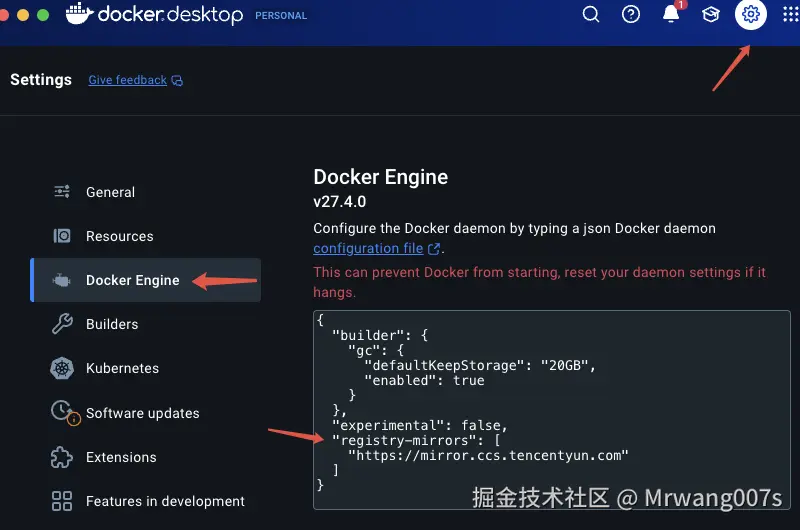Open the notifications bell

coord(671,14)
